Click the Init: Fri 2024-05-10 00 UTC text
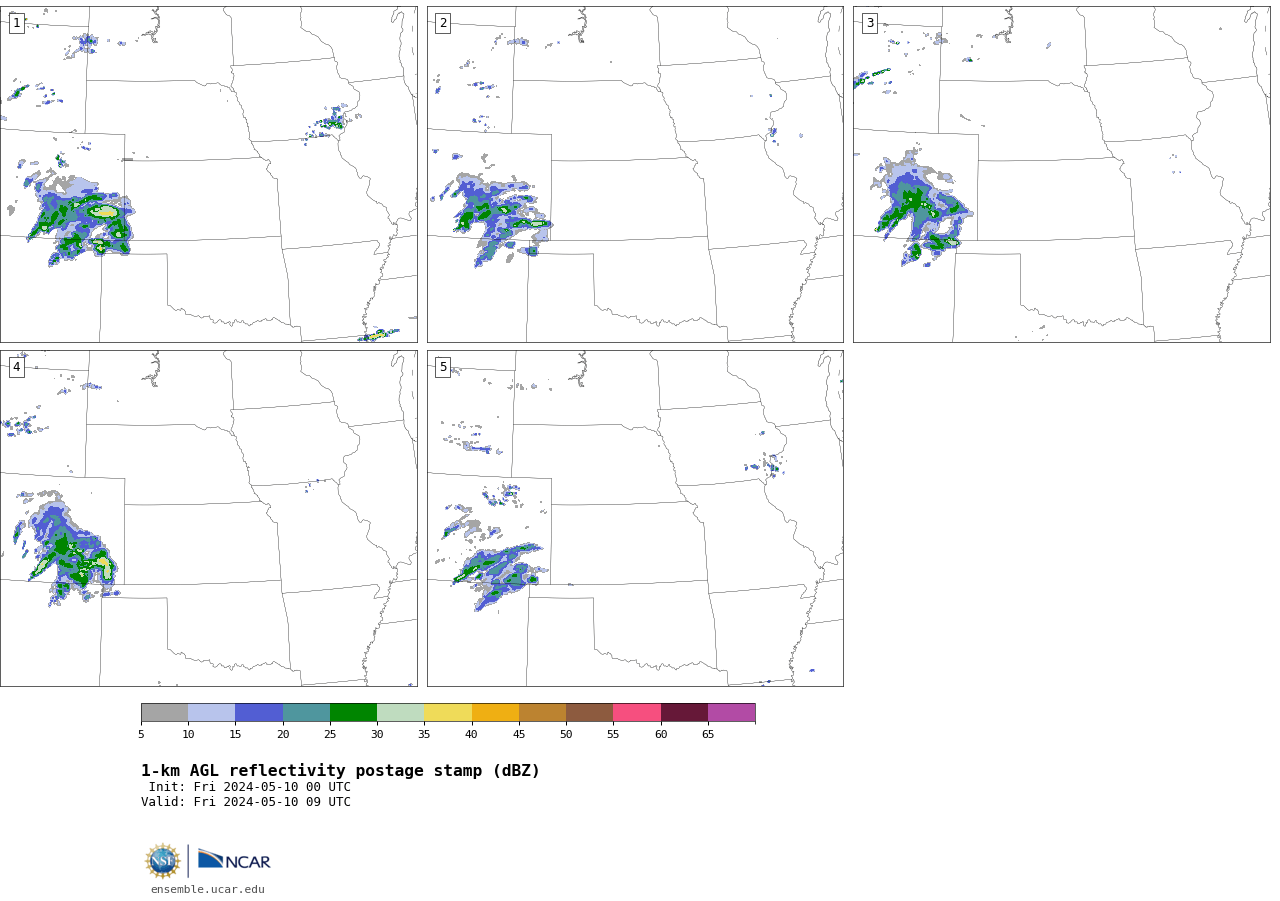1280x901 pixels. [x=250, y=787]
